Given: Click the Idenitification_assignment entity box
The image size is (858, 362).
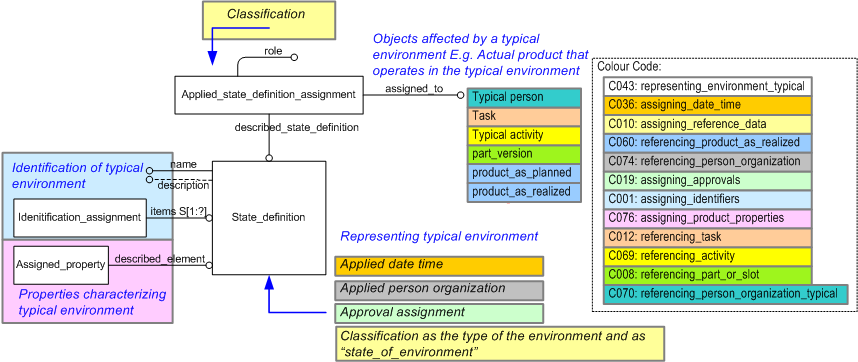Looking at the screenshot, I should click(80, 218).
